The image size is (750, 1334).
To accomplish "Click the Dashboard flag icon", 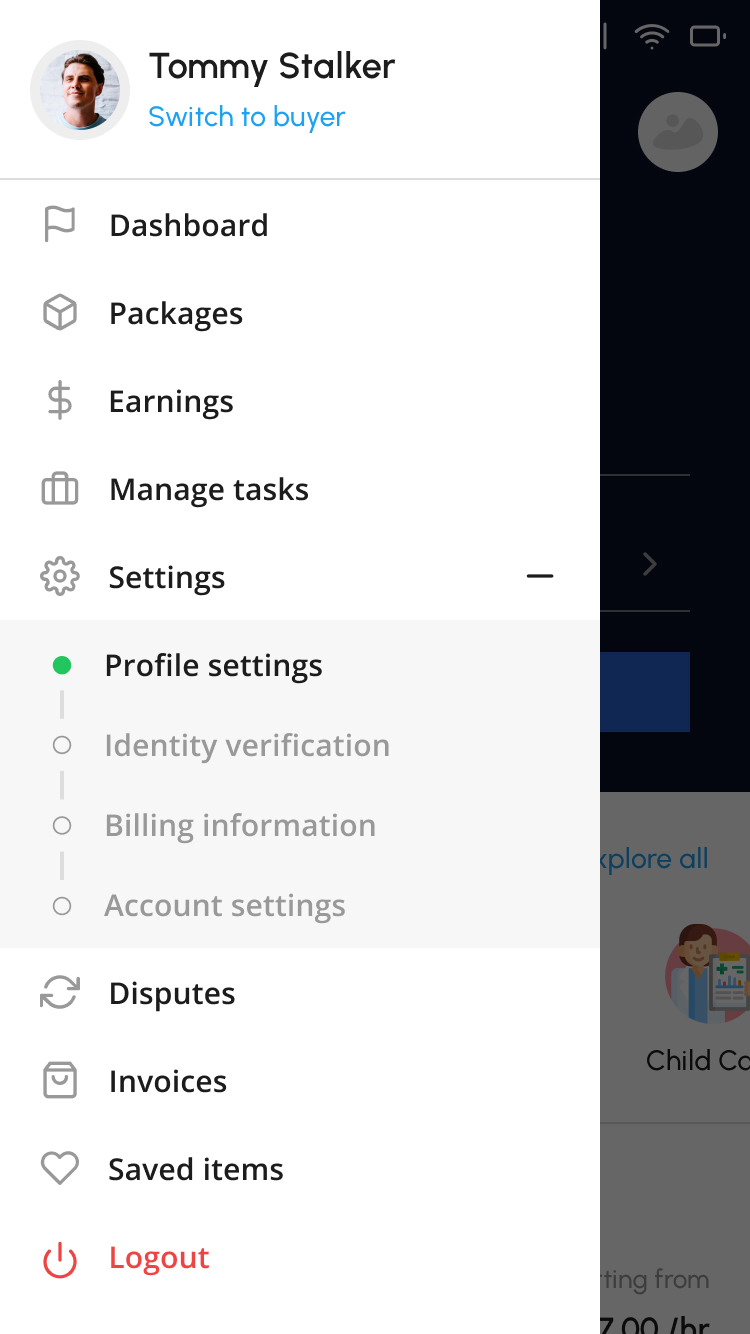I will [x=60, y=225].
